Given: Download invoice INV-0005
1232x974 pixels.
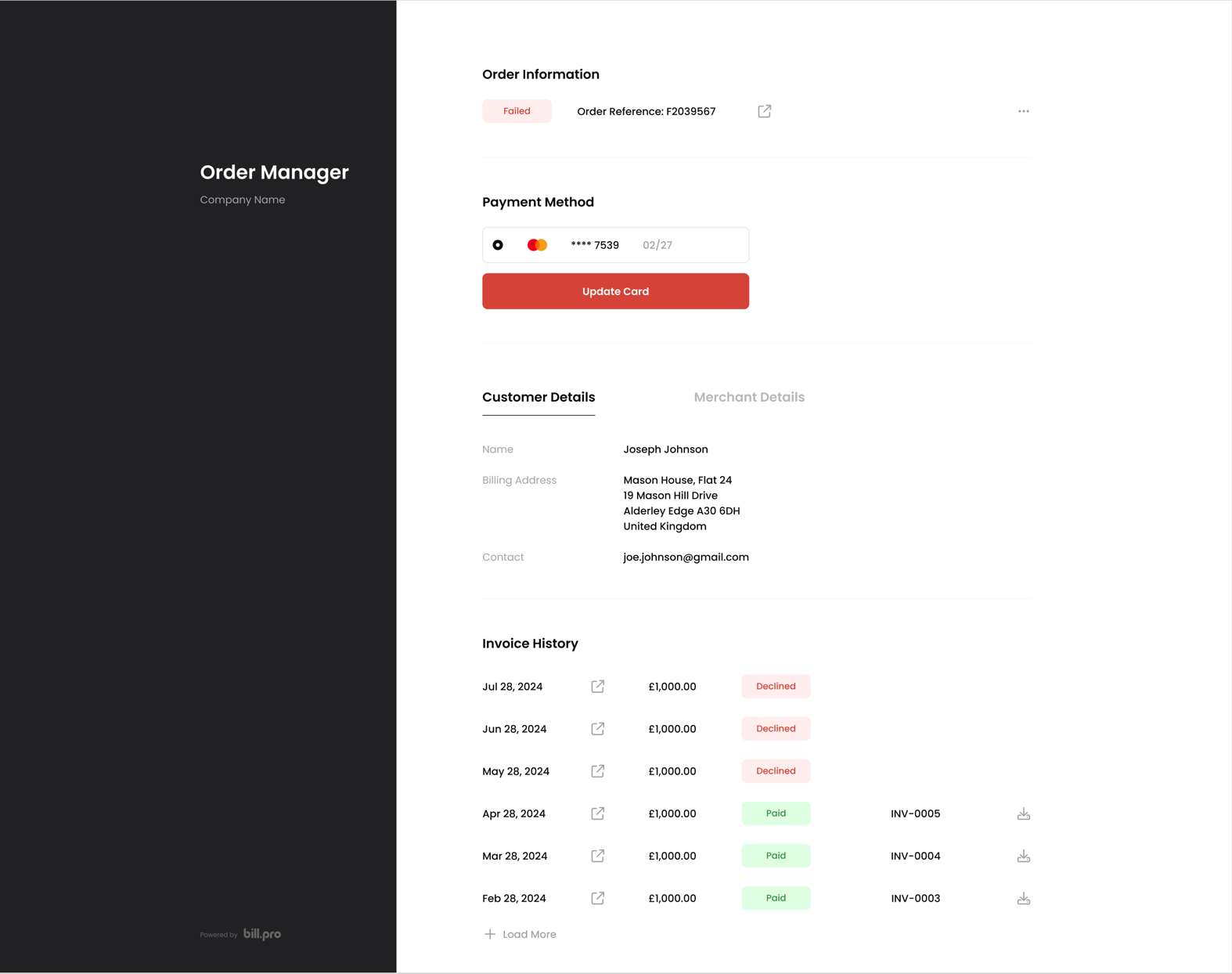Looking at the screenshot, I should 1024,814.
